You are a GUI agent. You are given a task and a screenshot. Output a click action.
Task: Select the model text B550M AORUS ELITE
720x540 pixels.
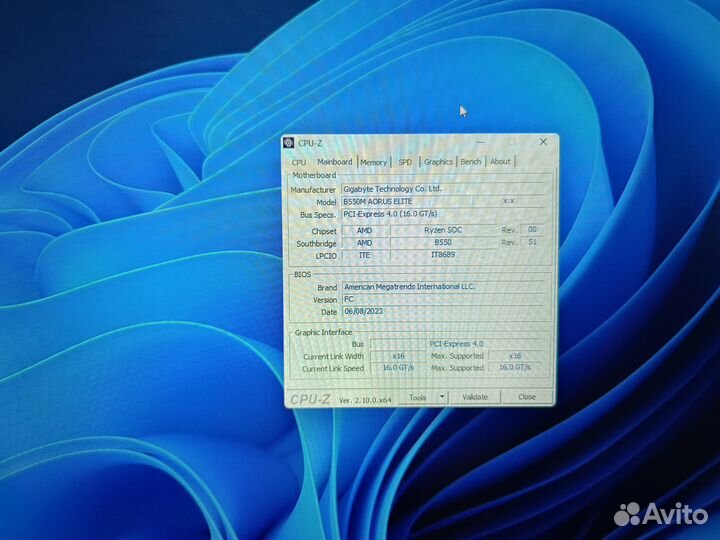click(378, 201)
